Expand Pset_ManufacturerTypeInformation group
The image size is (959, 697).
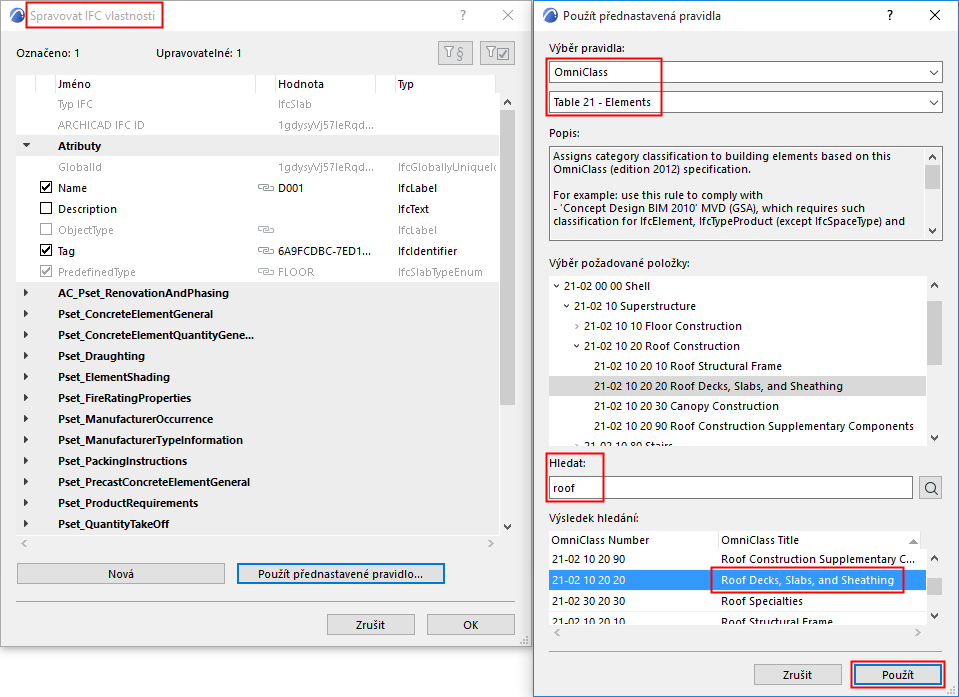pyautogui.click(x=26, y=440)
